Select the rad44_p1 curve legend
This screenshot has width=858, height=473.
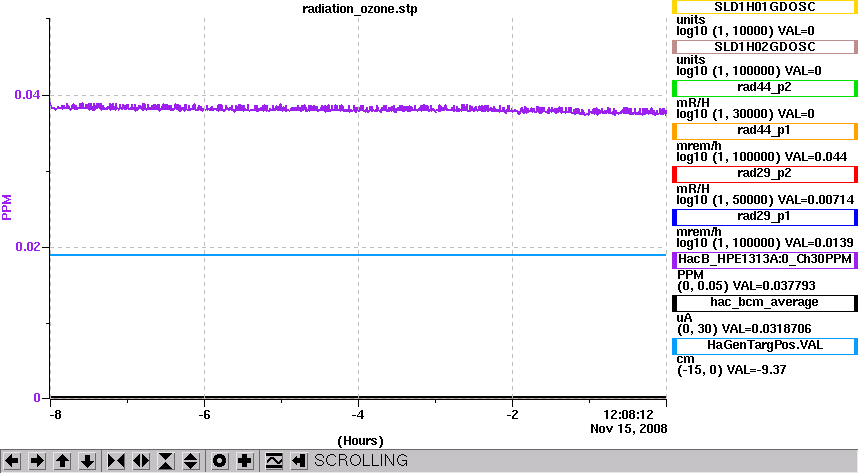point(764,131)
